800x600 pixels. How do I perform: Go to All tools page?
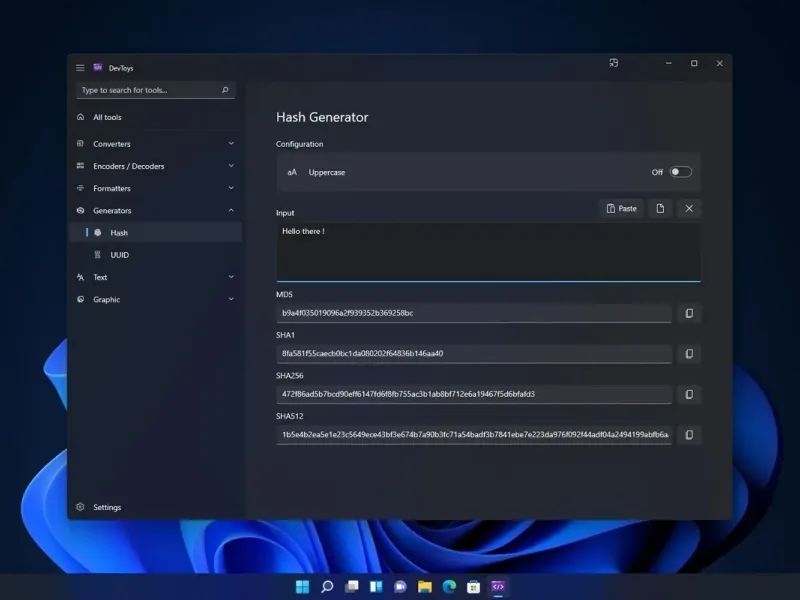[x=107, y=117]
